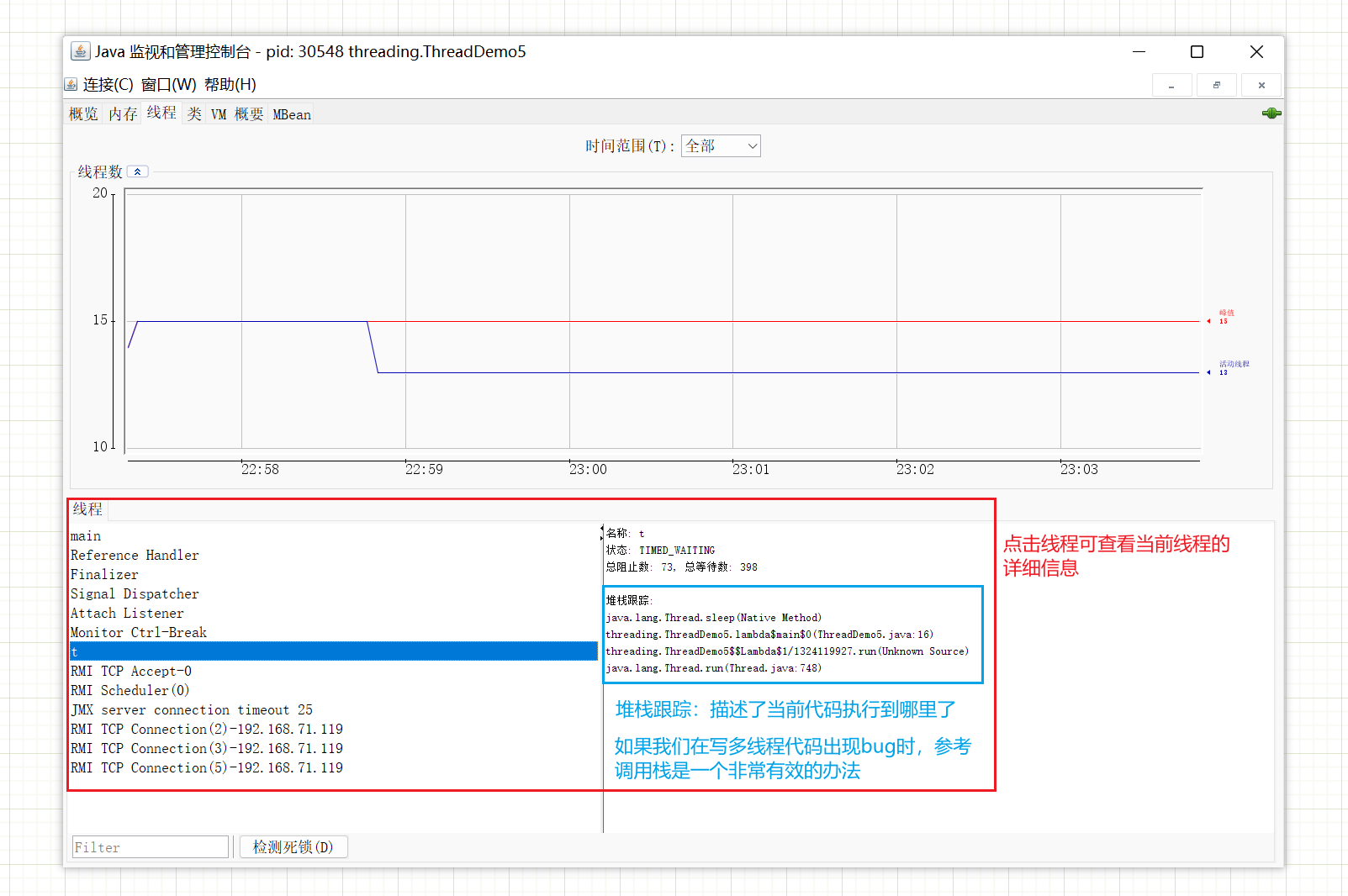The height and width of the screenshot is (896, 1348).
Task: Select the main thread
Action: [x=334, y=536]
